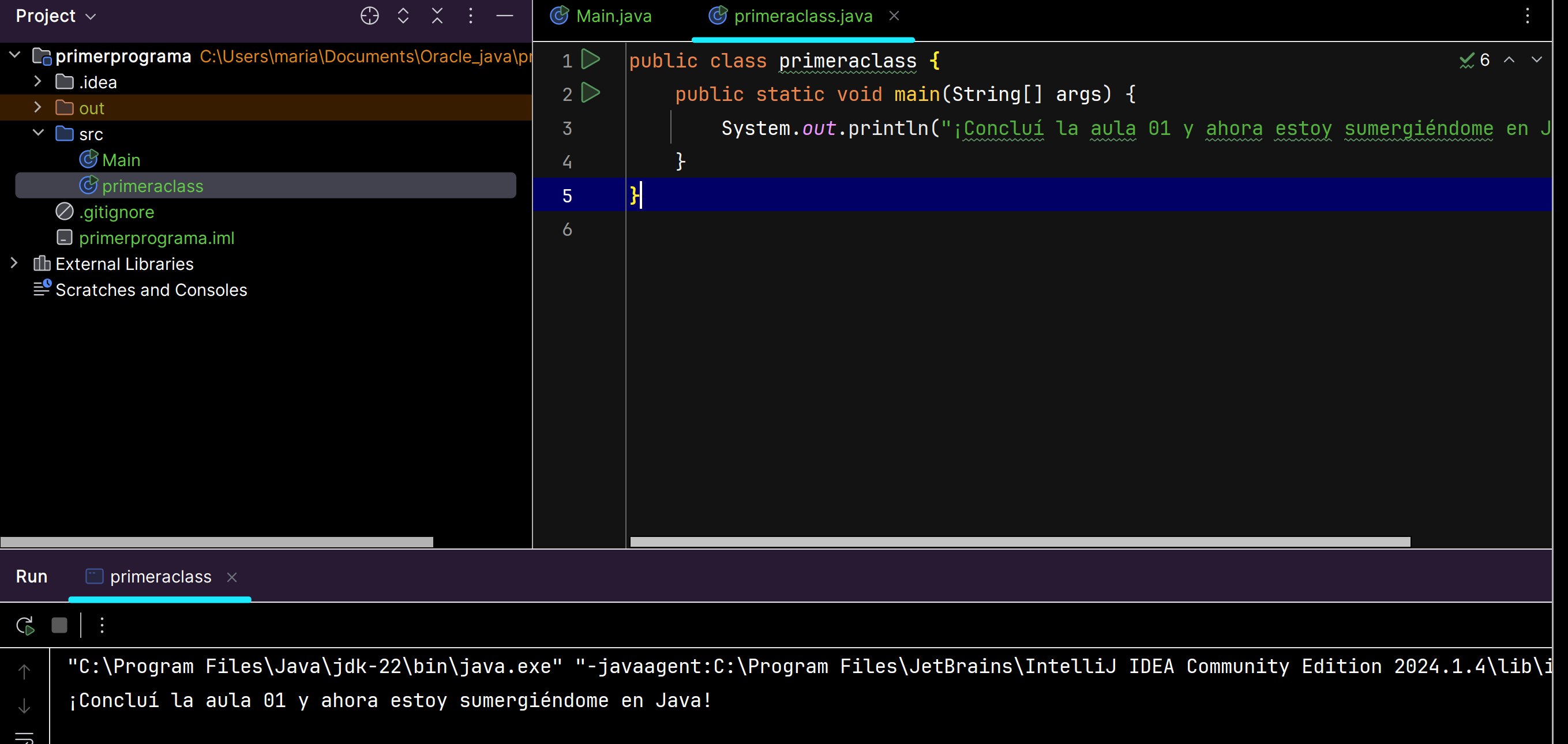Open Project panel options (three dots)

click(x=471, y=16)
